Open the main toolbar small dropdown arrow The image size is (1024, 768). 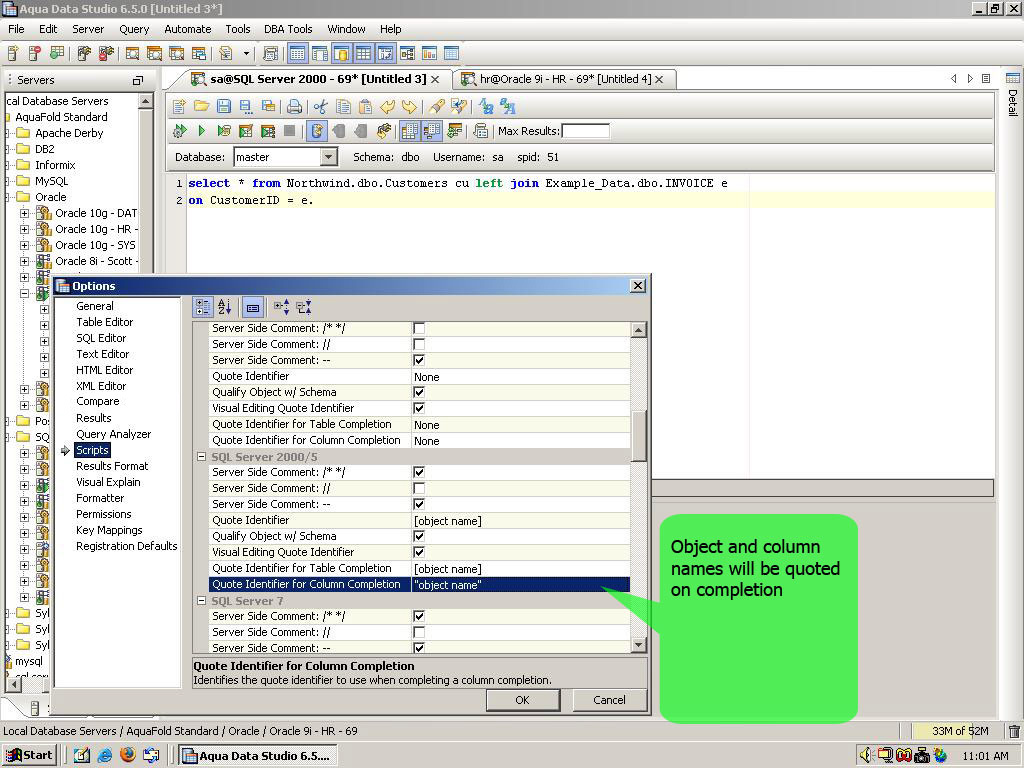point(246,54)
